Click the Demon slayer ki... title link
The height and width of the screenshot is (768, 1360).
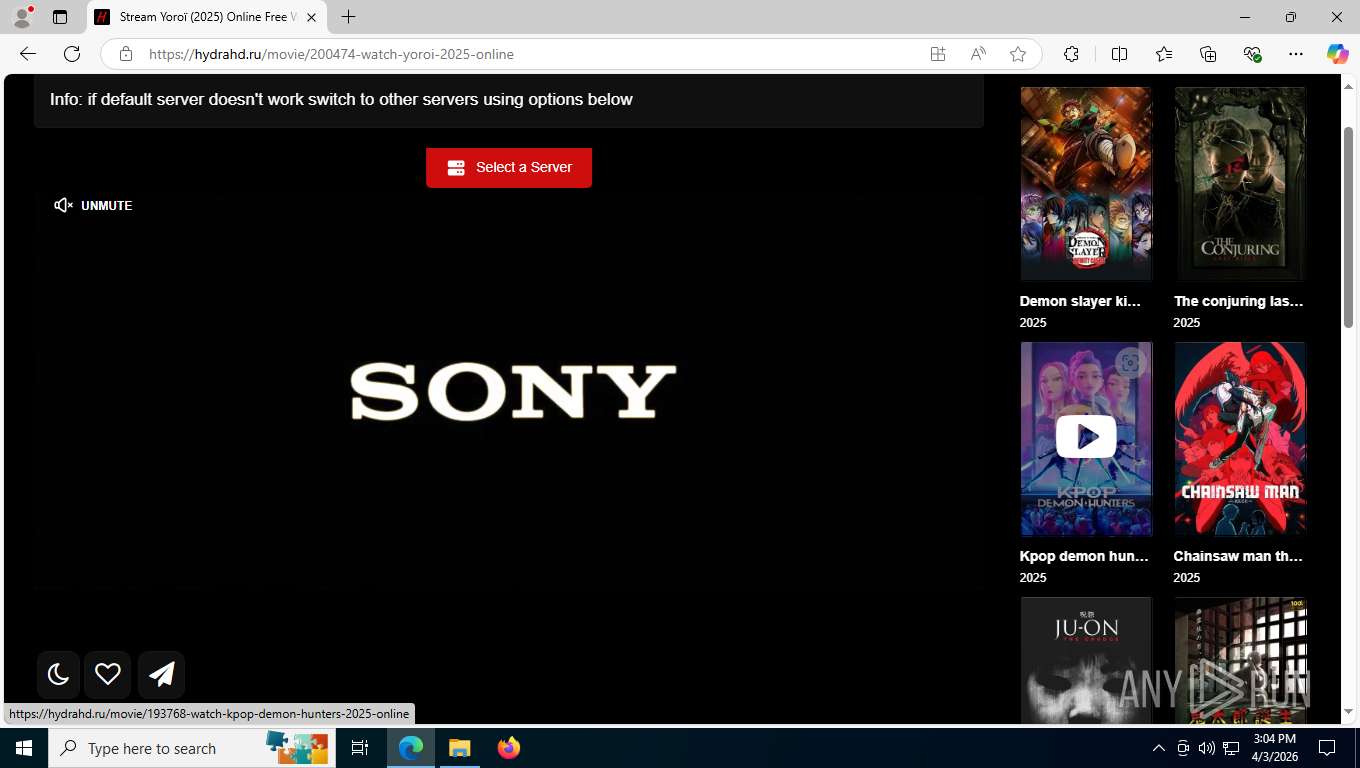point(1080,301)
